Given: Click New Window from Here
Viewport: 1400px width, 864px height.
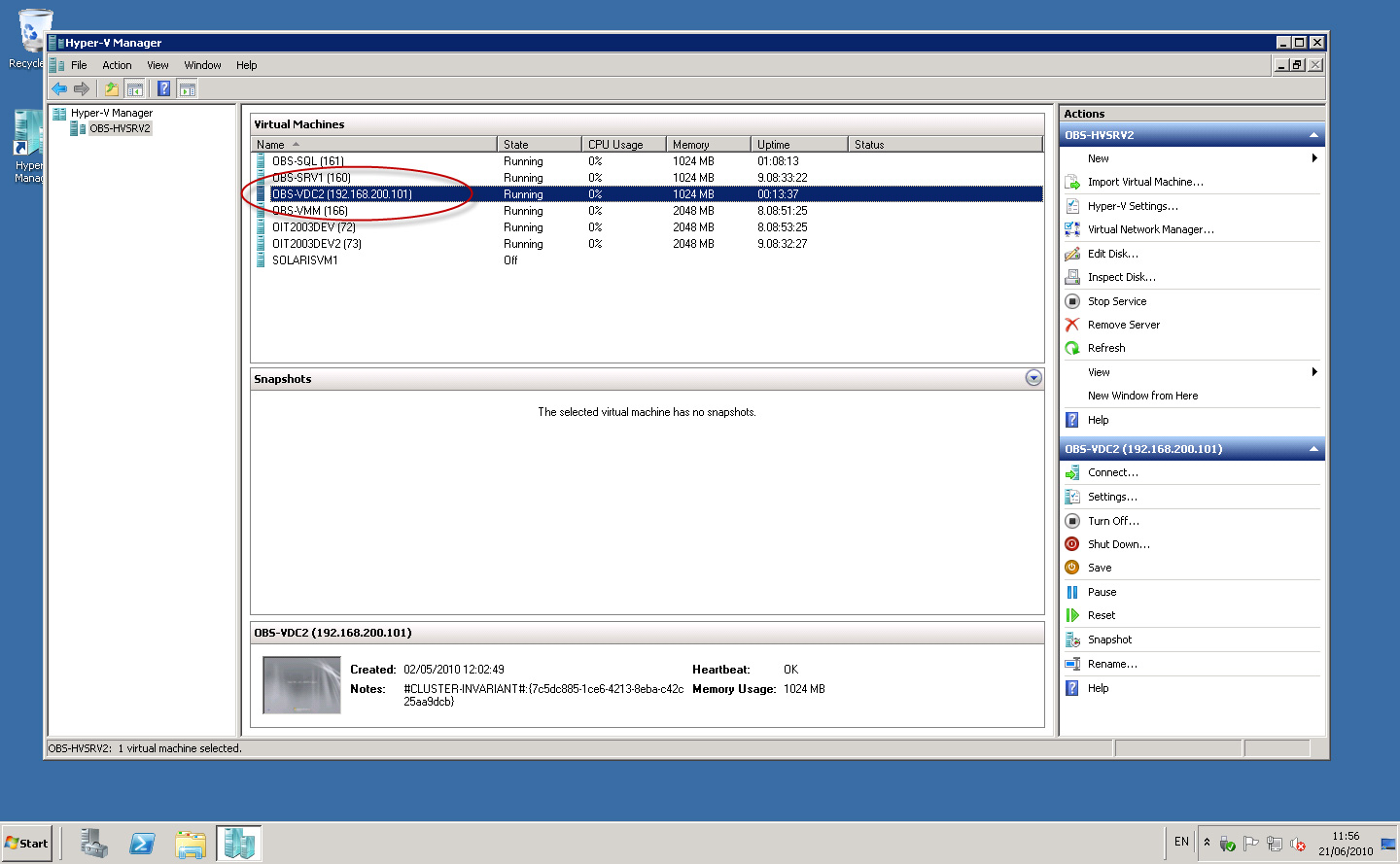Looking at the screenshot, I should tap(1142, 395).
